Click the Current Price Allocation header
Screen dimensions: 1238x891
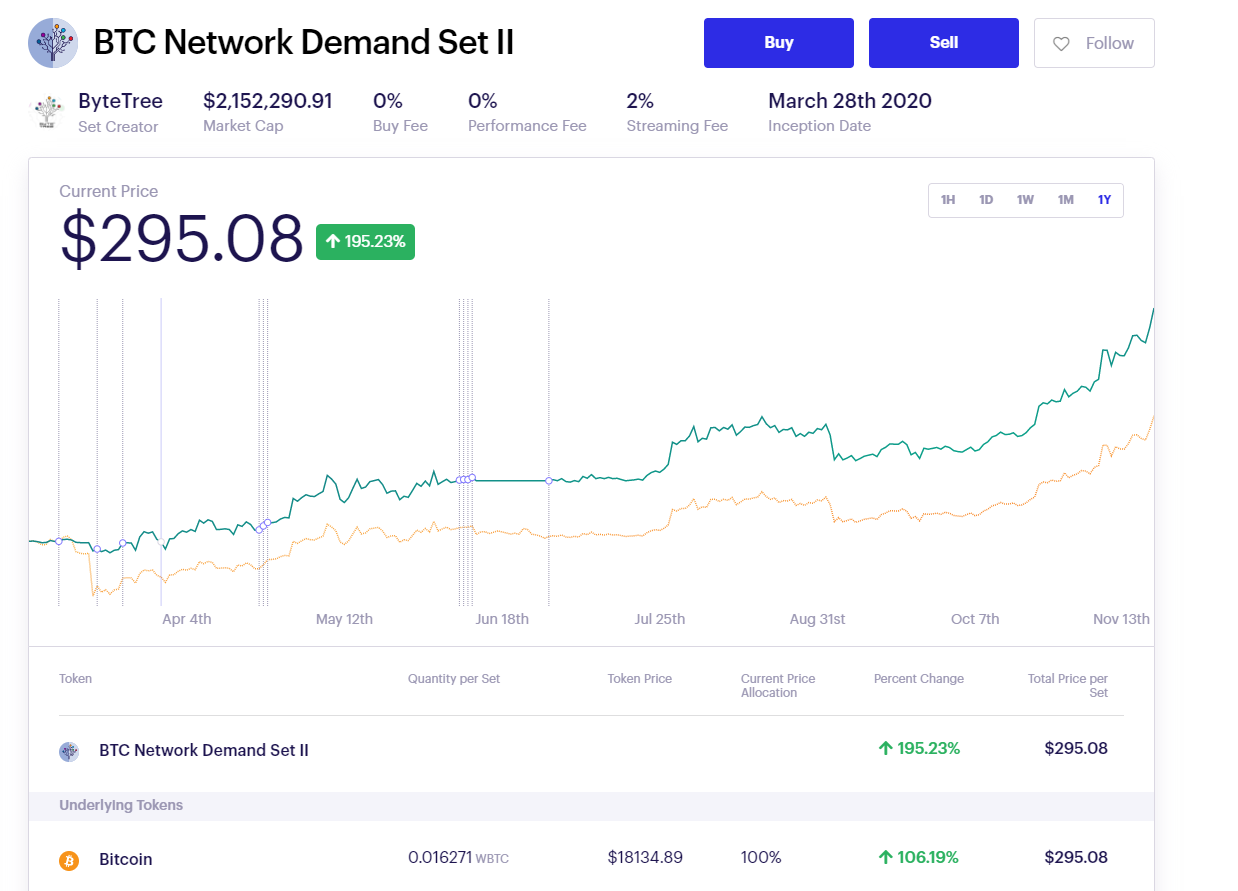click(x=778, y=686)
